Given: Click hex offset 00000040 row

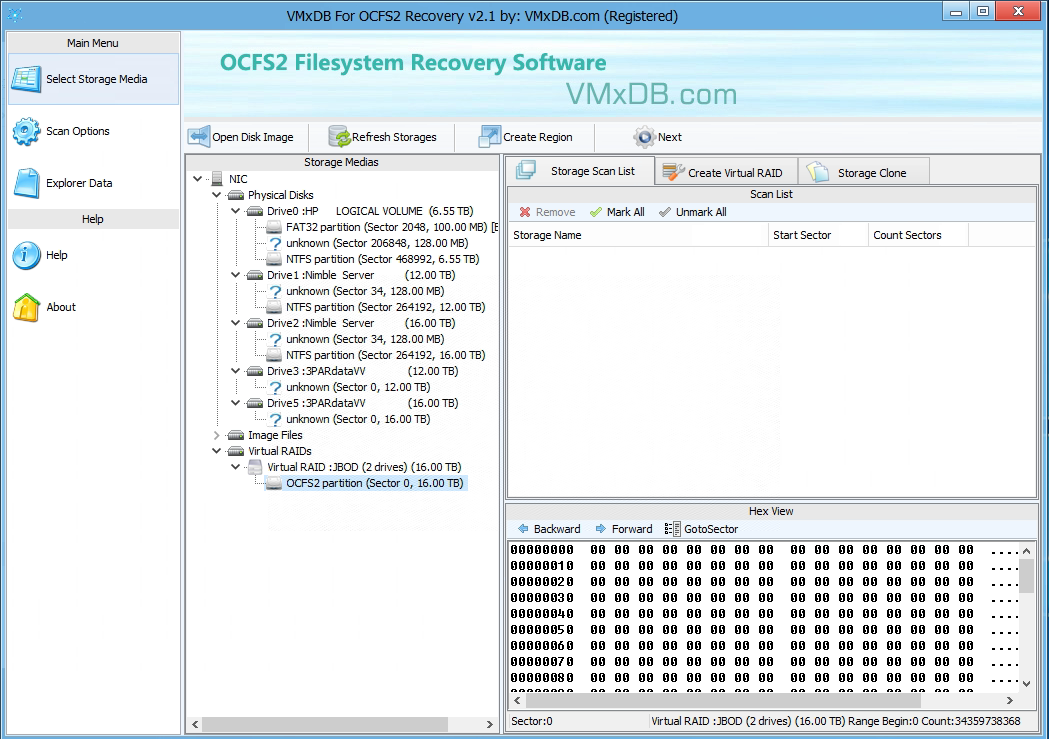Looking at the screenshot, I should [x=764, y=614].
